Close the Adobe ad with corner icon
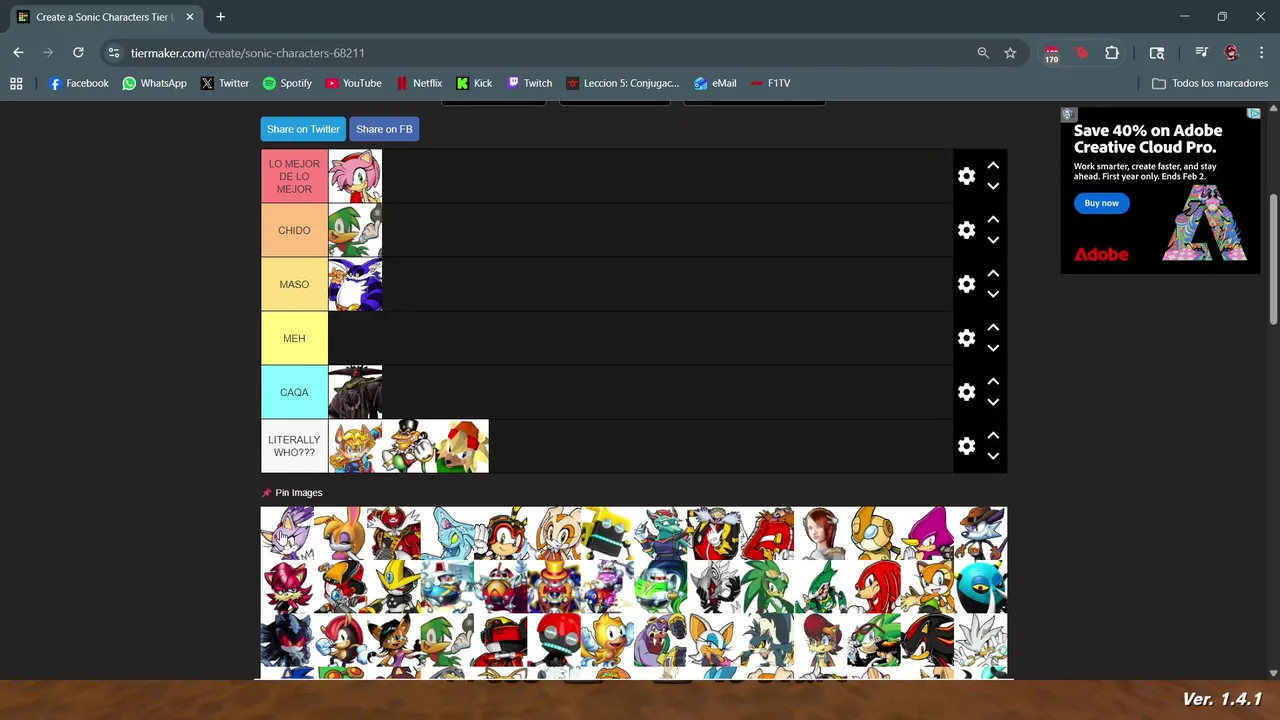This screenshot has height=720, width=1280. point(1253,114)
